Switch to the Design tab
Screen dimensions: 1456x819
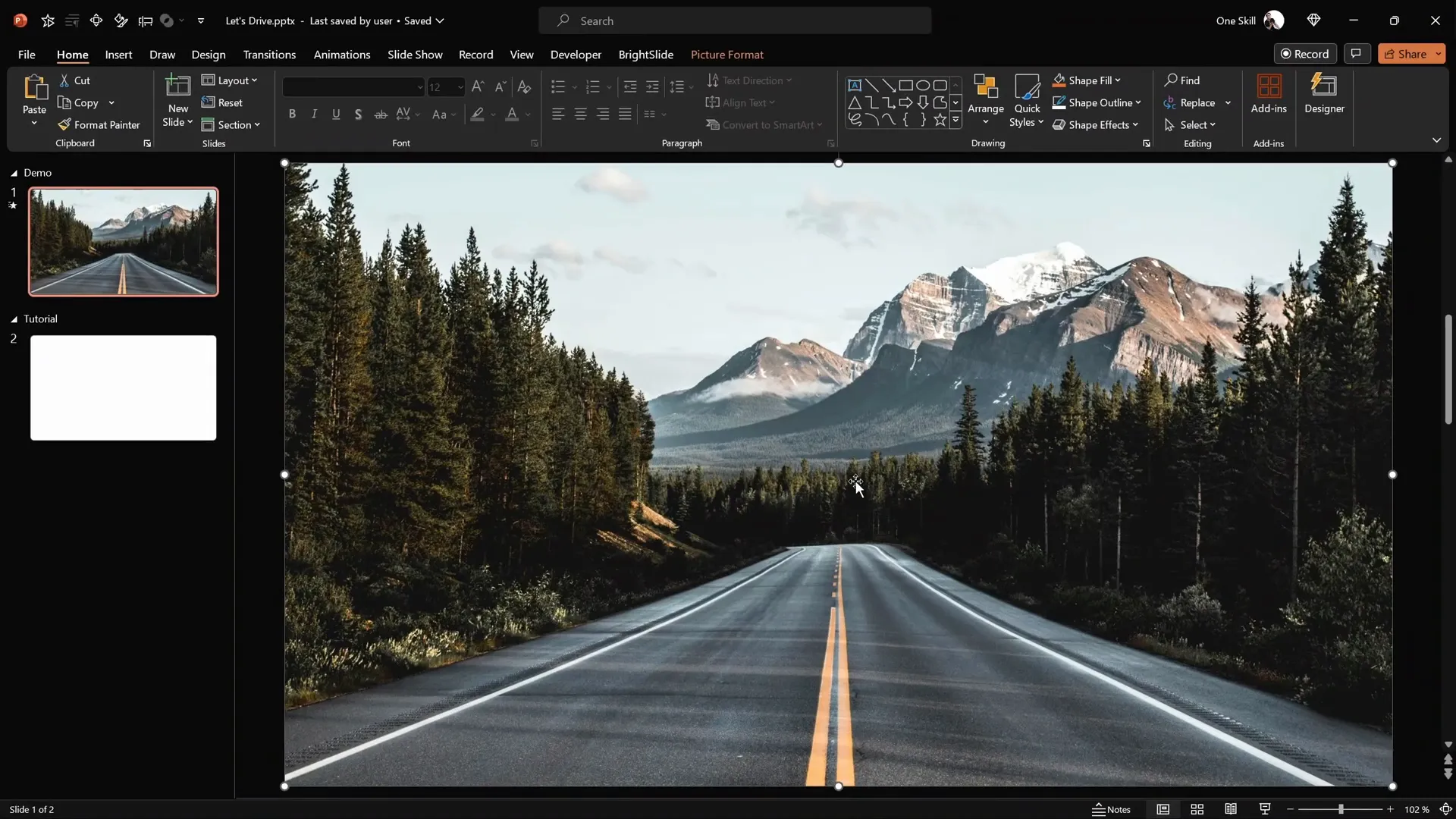[x=209, y=55]
